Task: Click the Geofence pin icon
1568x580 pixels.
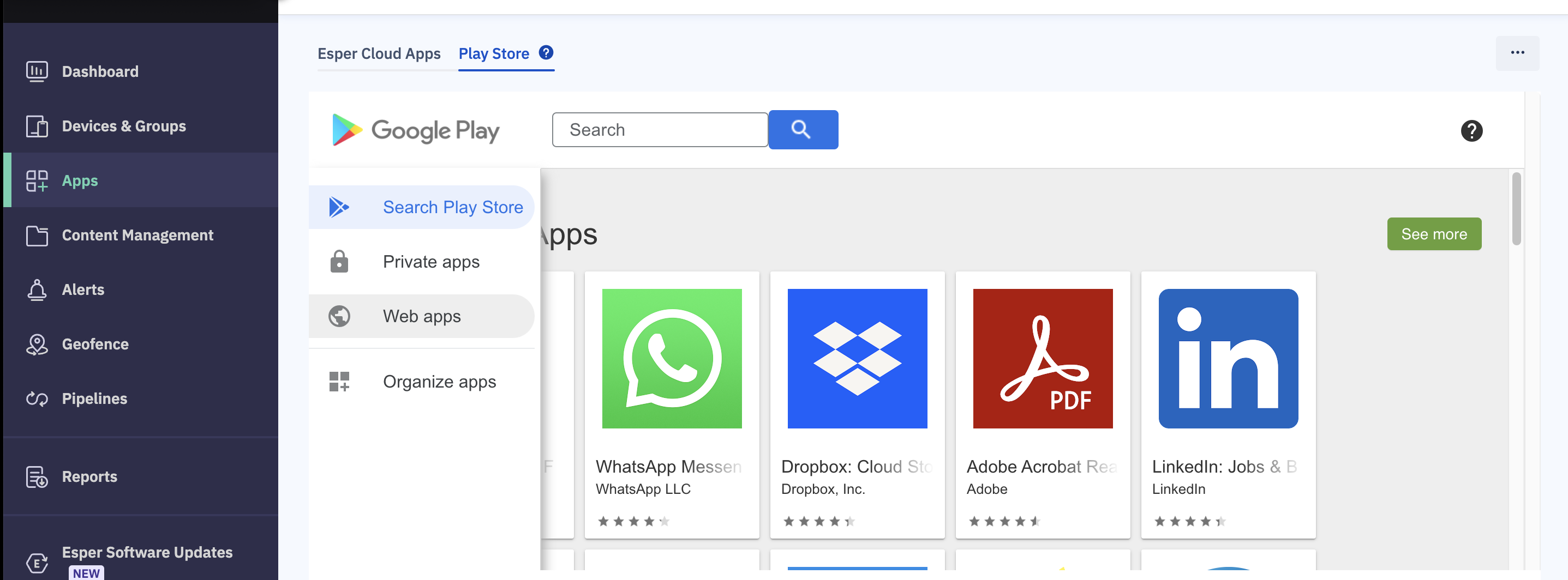Action: [37, 344]
